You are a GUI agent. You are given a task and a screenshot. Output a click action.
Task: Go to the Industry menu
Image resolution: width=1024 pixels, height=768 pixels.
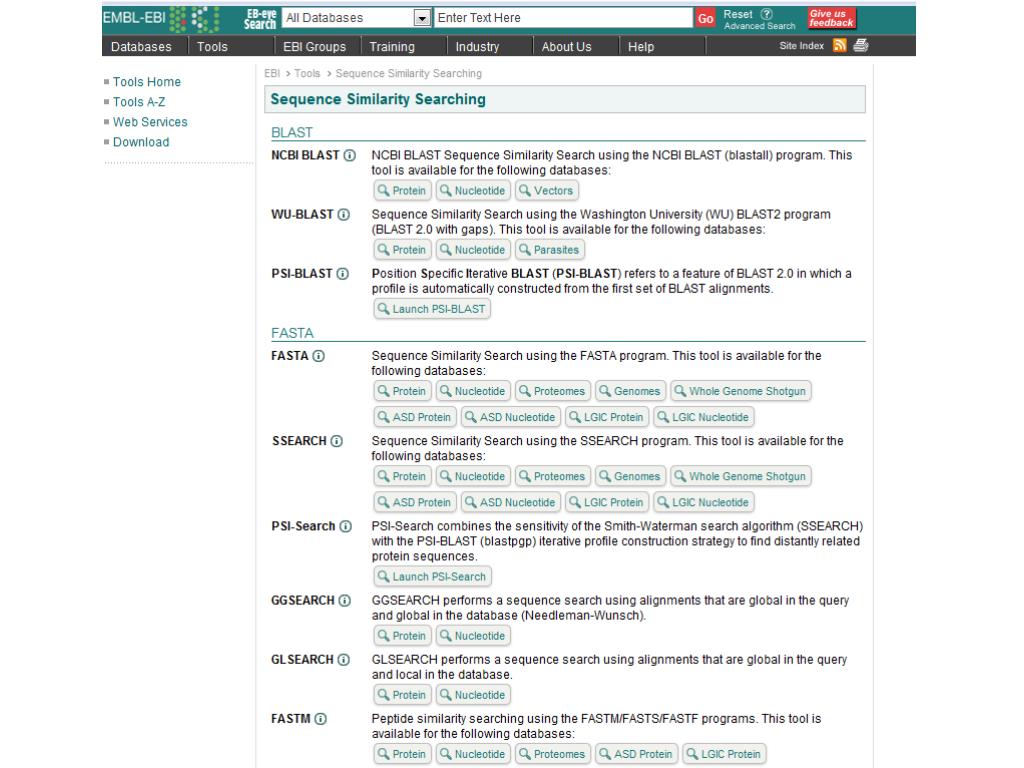477,46
